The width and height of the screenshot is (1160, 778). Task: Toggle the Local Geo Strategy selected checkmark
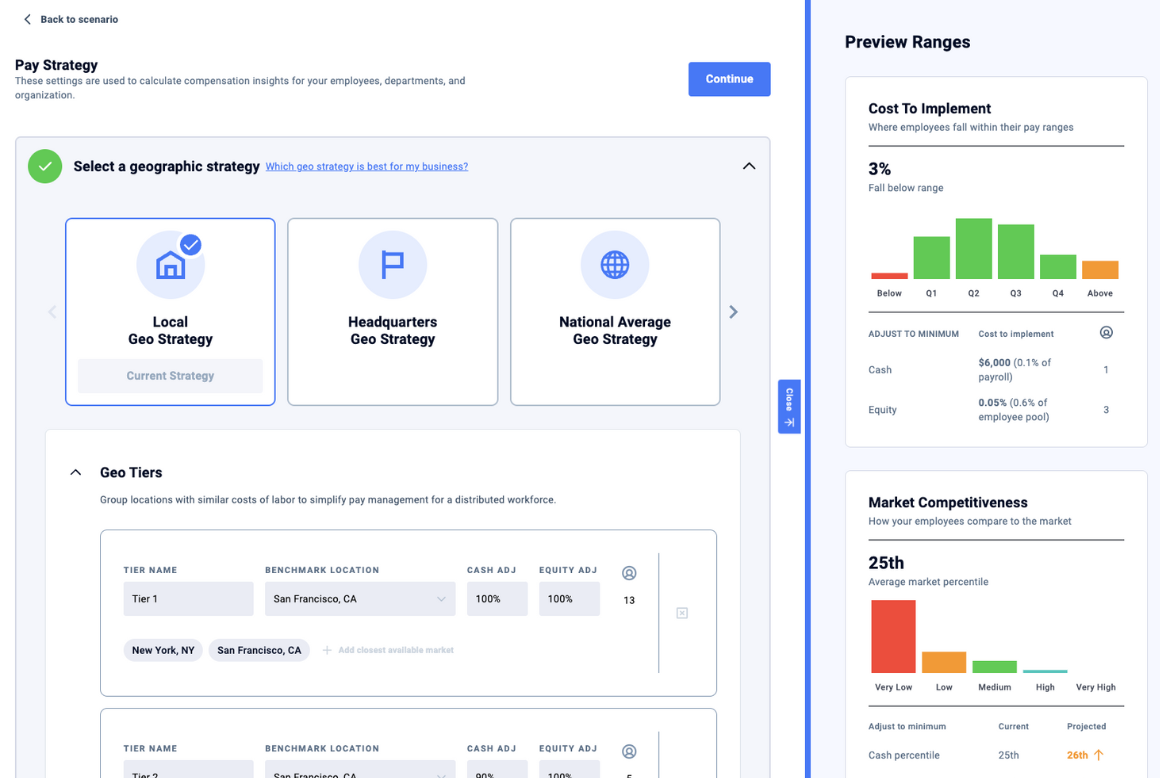pyautogui.click(x=191, y=245)
